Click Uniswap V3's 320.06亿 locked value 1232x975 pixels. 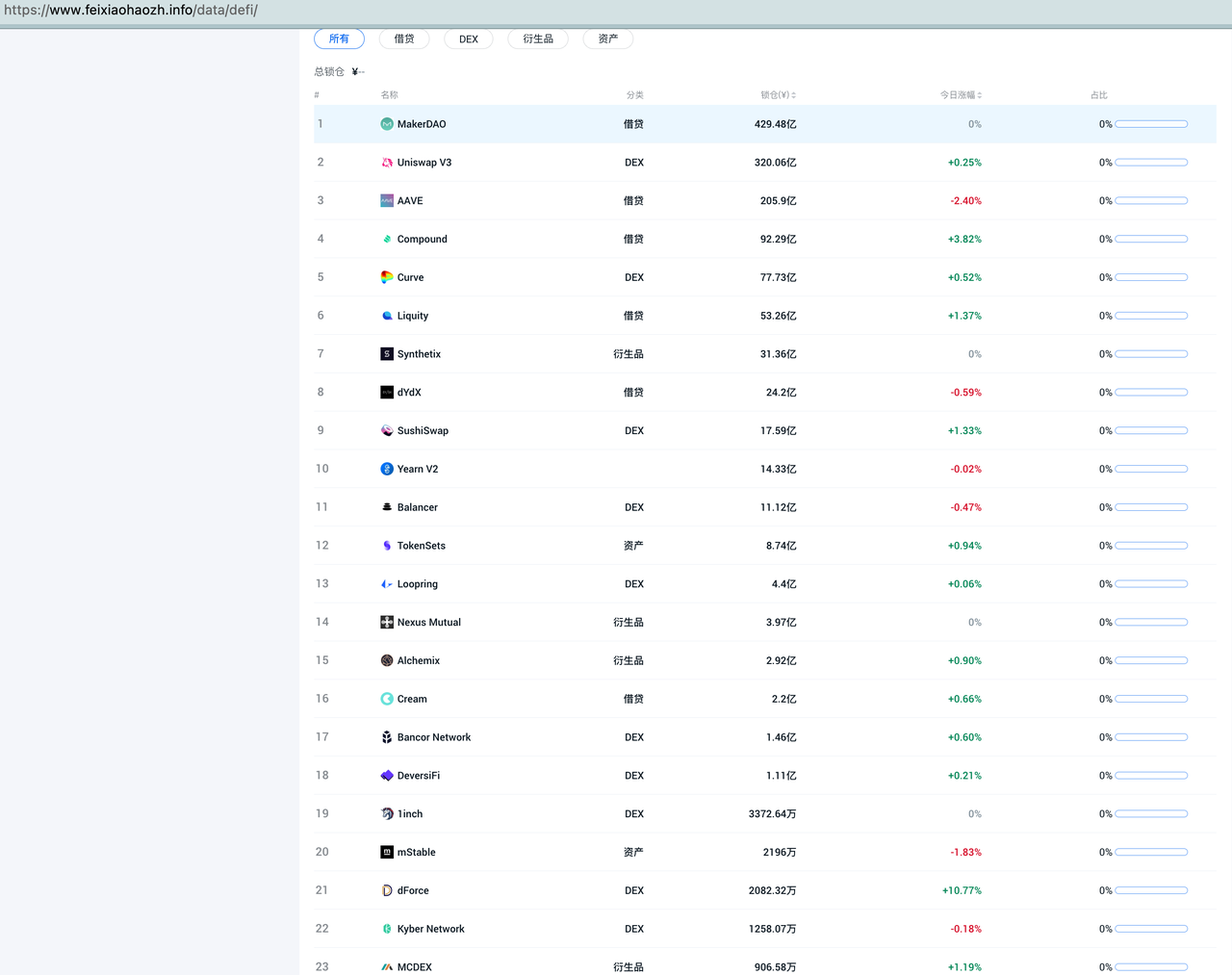pos(775,163)
